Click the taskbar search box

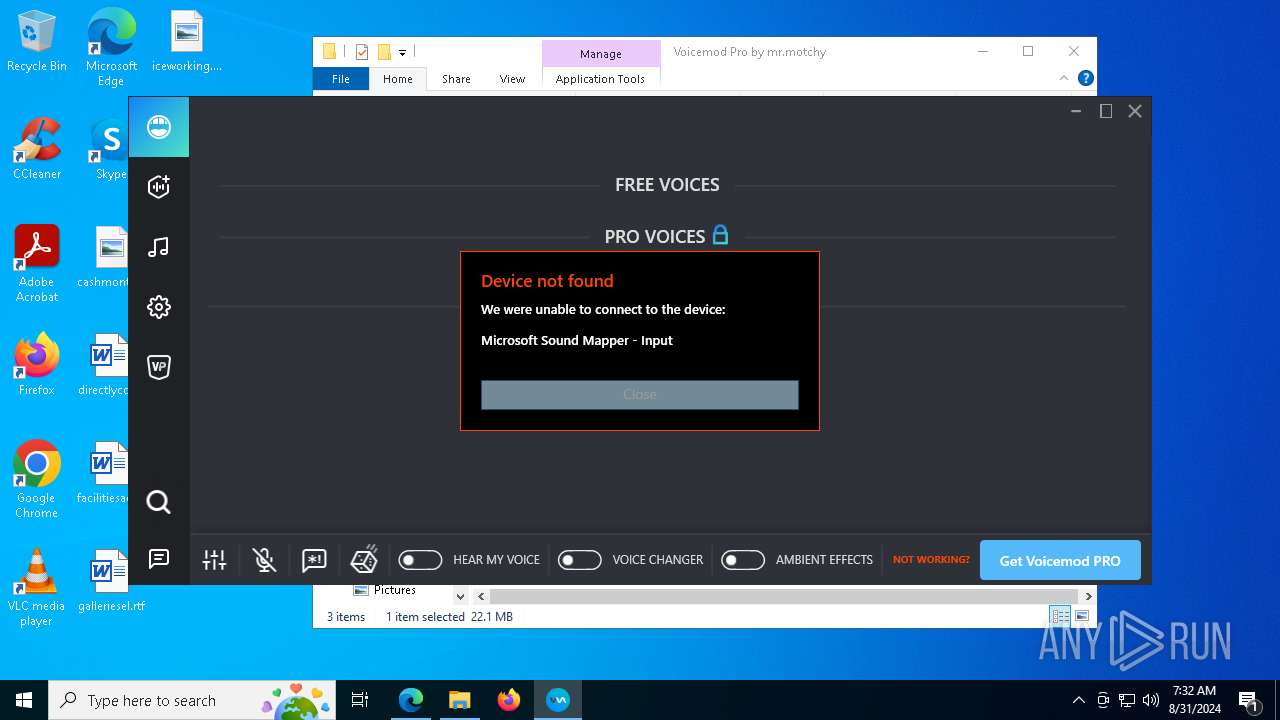(x=194, y=700)
